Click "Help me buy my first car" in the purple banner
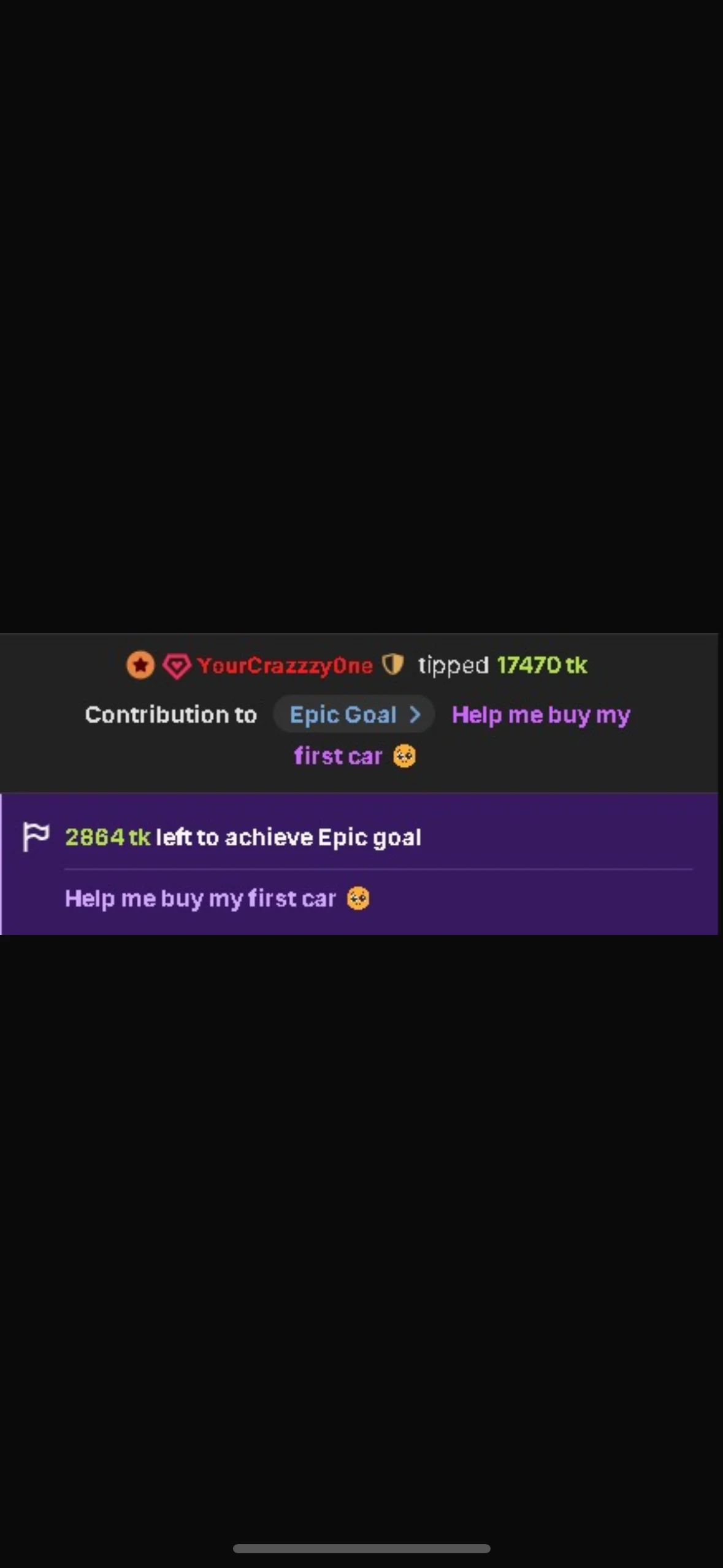This screenshot has height=1568, width=723. pos(201,899)
